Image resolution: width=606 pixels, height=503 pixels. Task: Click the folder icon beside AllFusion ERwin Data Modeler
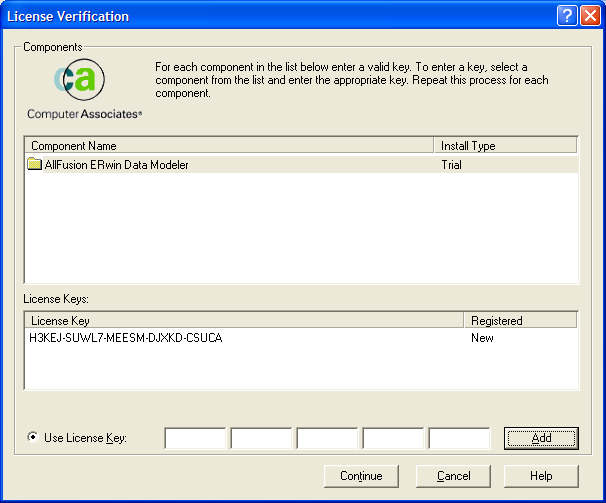(34, 164)
